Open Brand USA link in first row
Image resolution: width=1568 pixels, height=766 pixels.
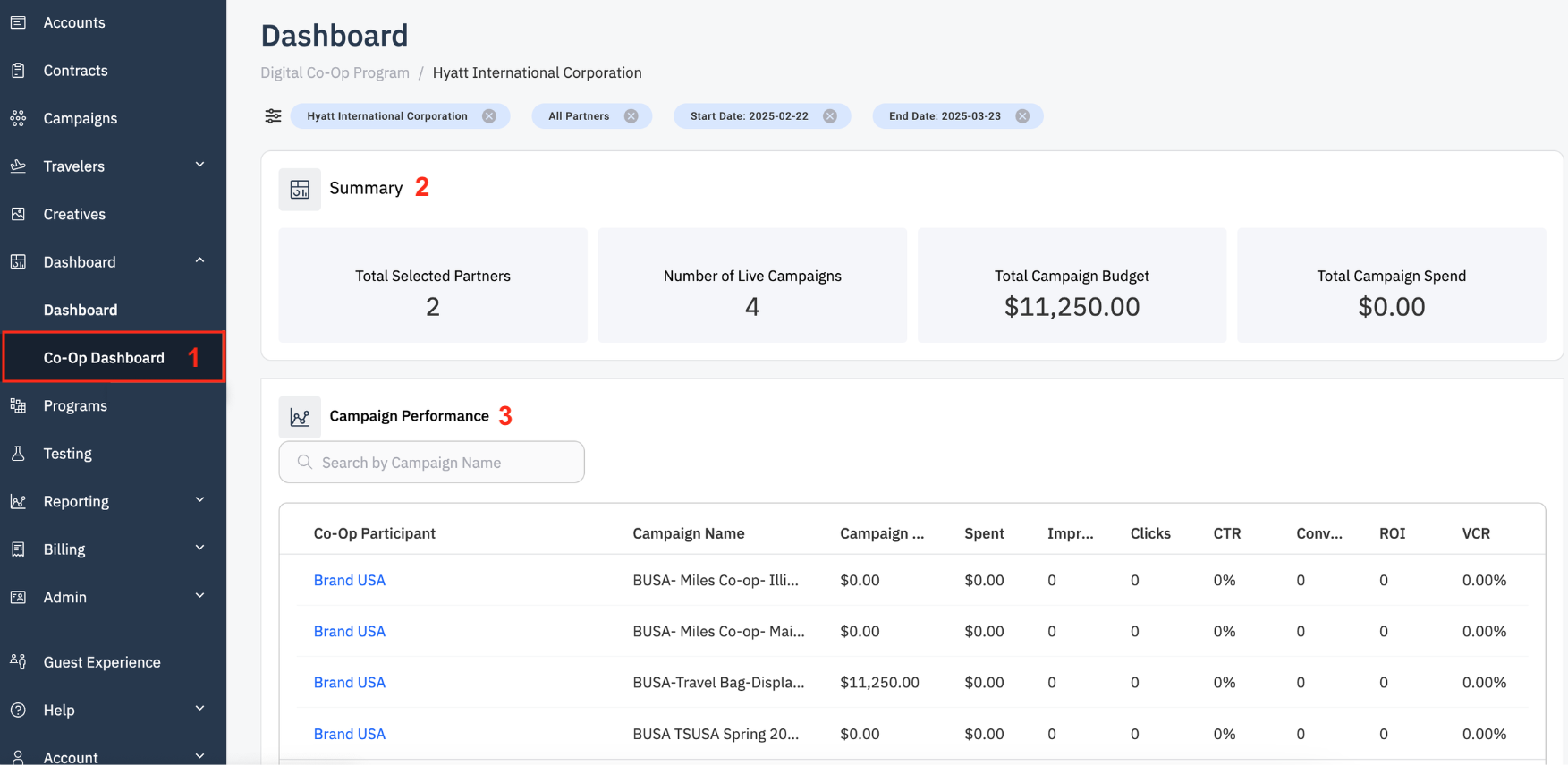point(350,581)
